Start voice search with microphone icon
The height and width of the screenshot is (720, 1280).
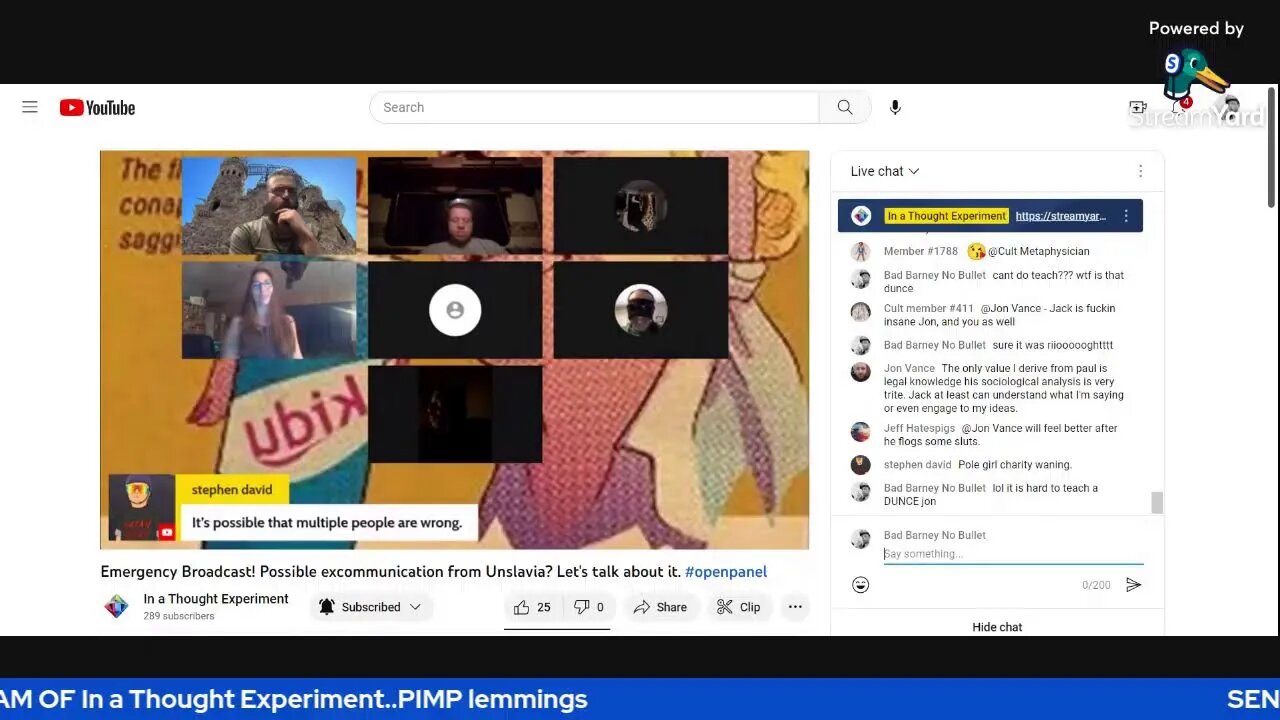click(x=895, y=107)
